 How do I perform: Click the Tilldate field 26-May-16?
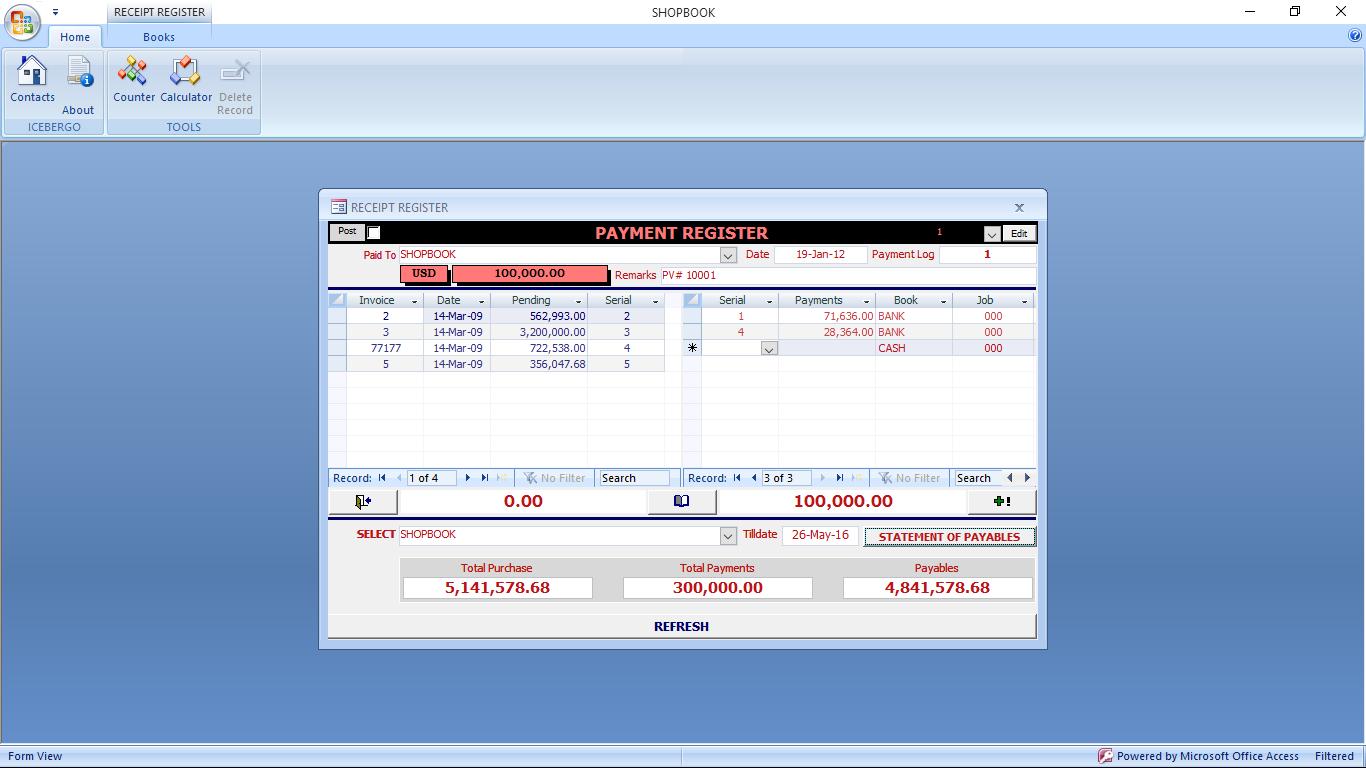pyautogui.click(x=820, y=535)
